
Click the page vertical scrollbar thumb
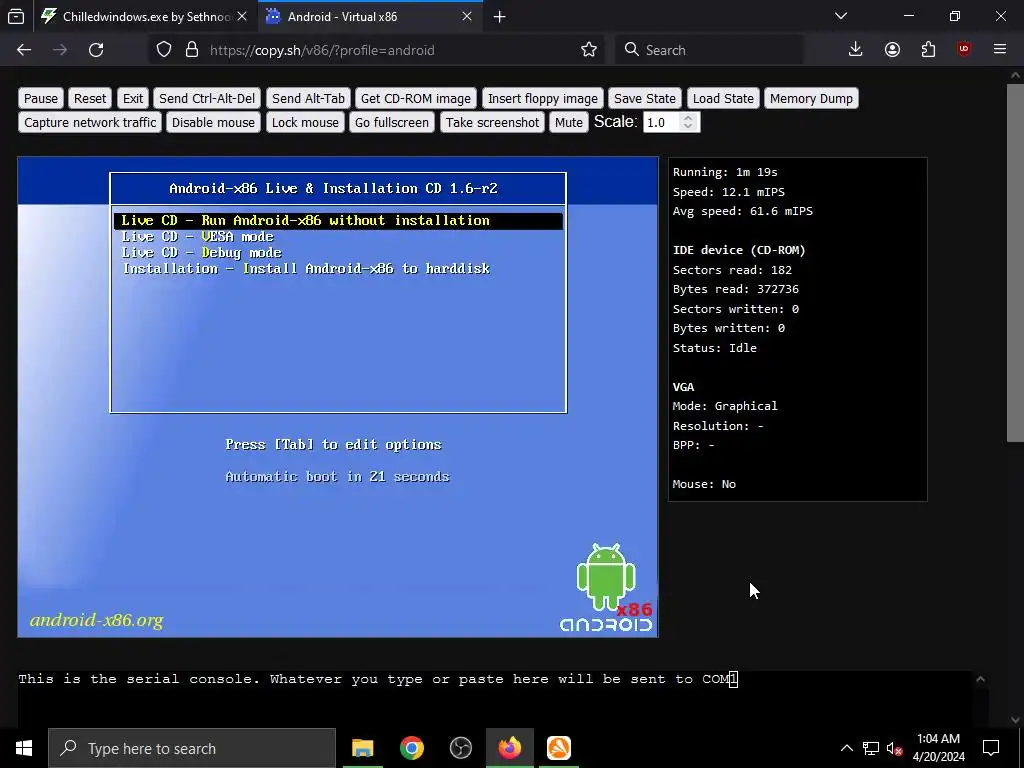coord(1015,261)
